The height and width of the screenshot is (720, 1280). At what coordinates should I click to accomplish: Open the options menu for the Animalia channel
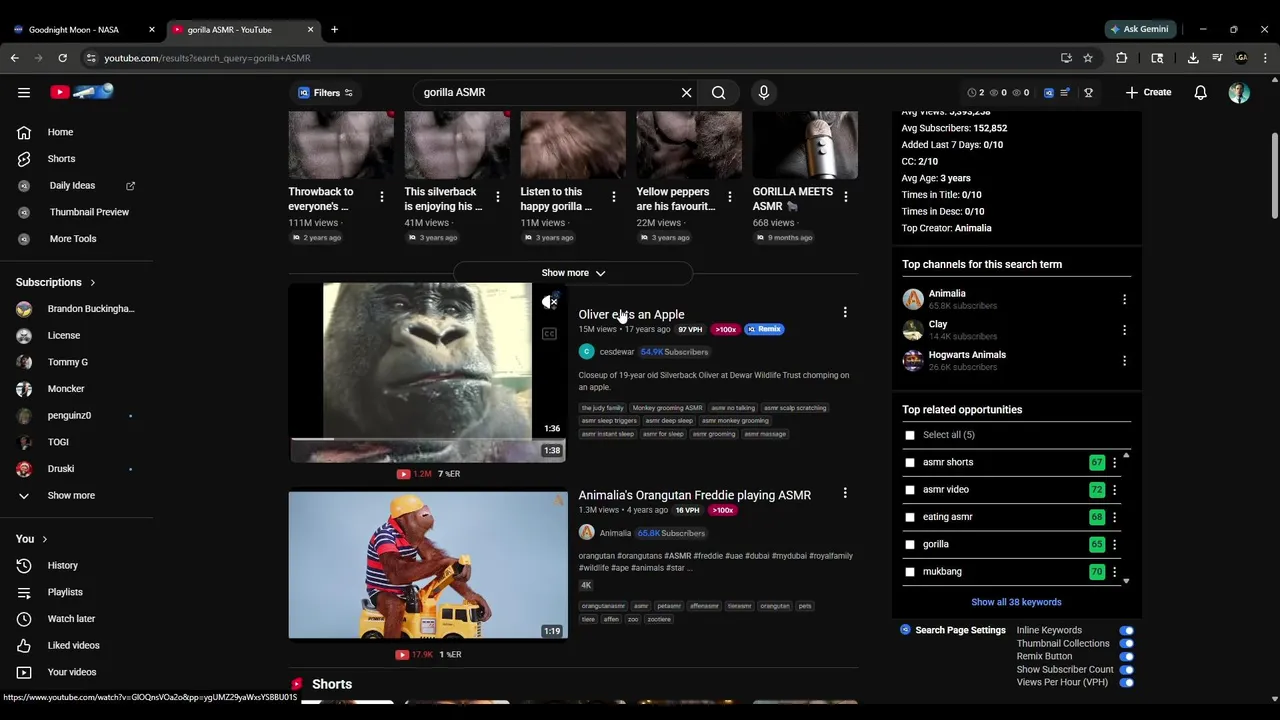click(x=1124, y=299)
